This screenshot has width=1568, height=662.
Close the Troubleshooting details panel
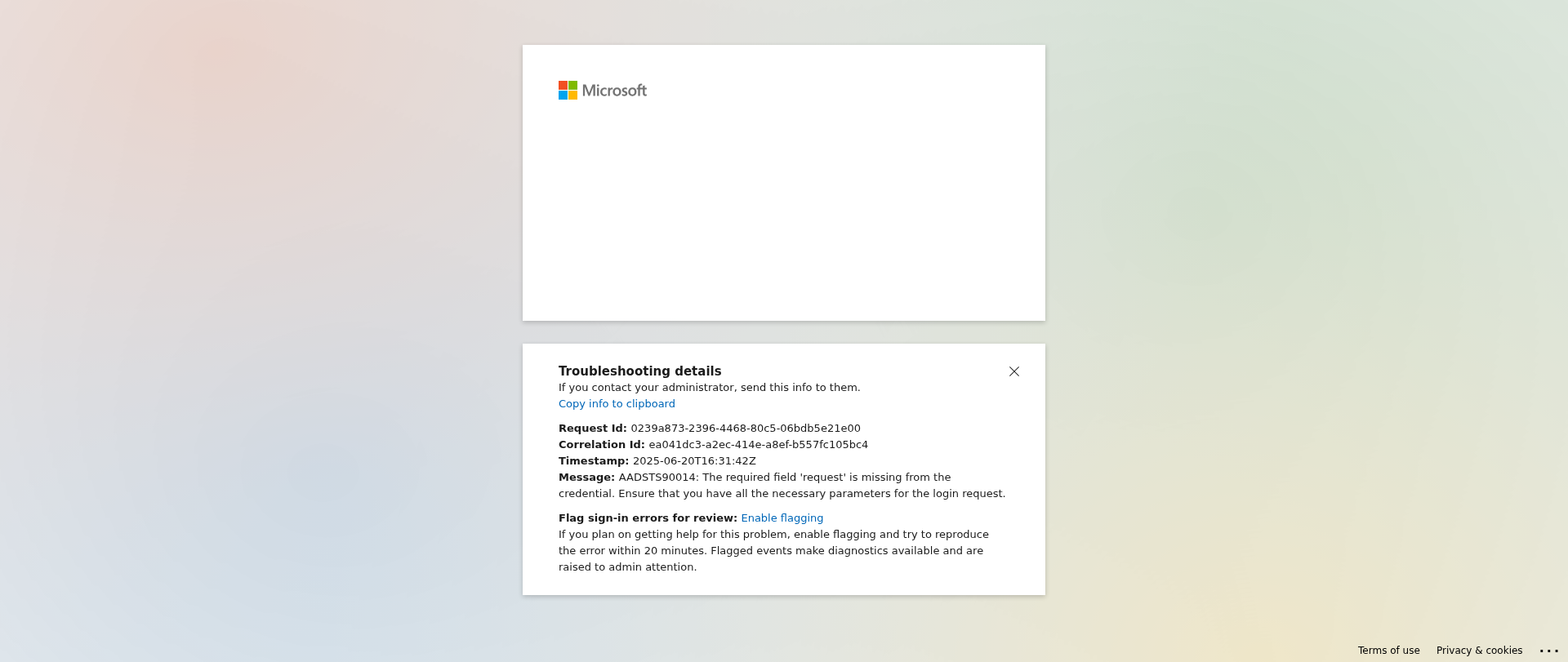pyautogui.click(x=1014, y=371)
